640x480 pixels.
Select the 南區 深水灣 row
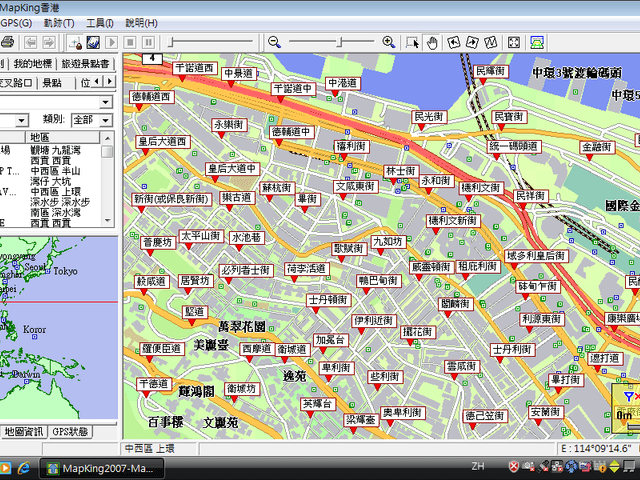point(56,213)
